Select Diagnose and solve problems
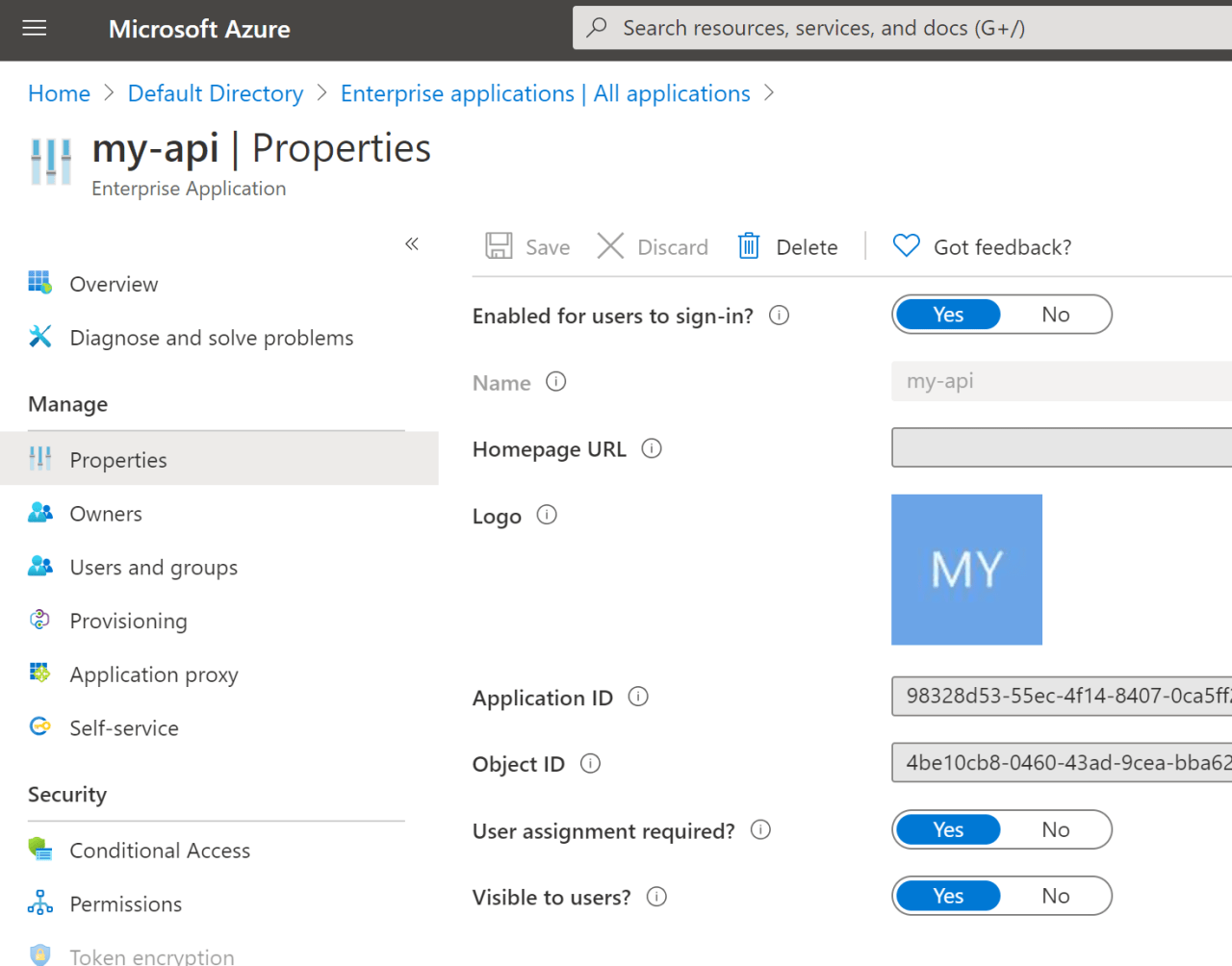This screenshot has width=1232, height=966. tap(211, 337)
